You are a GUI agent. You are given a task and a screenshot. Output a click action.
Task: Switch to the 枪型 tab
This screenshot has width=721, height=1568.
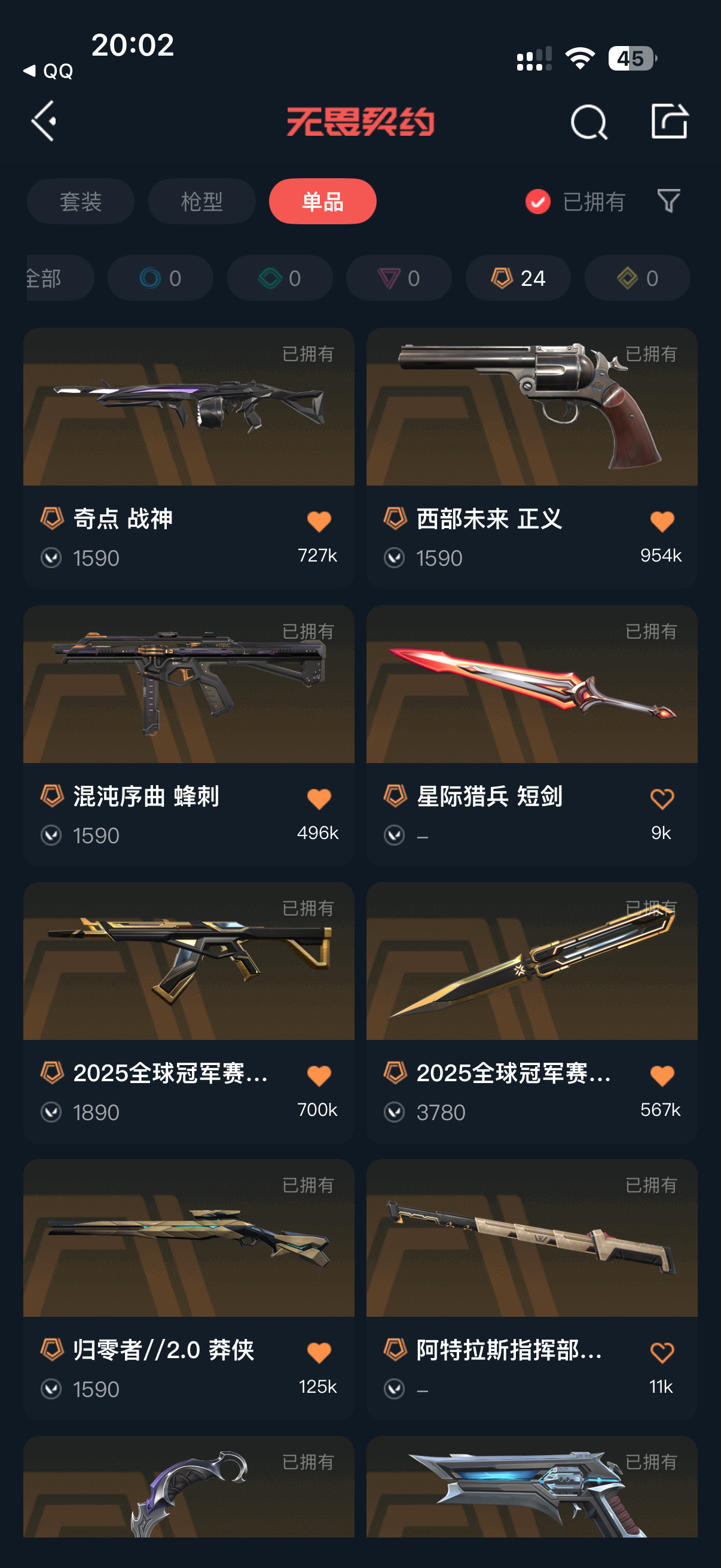point(201,202)
